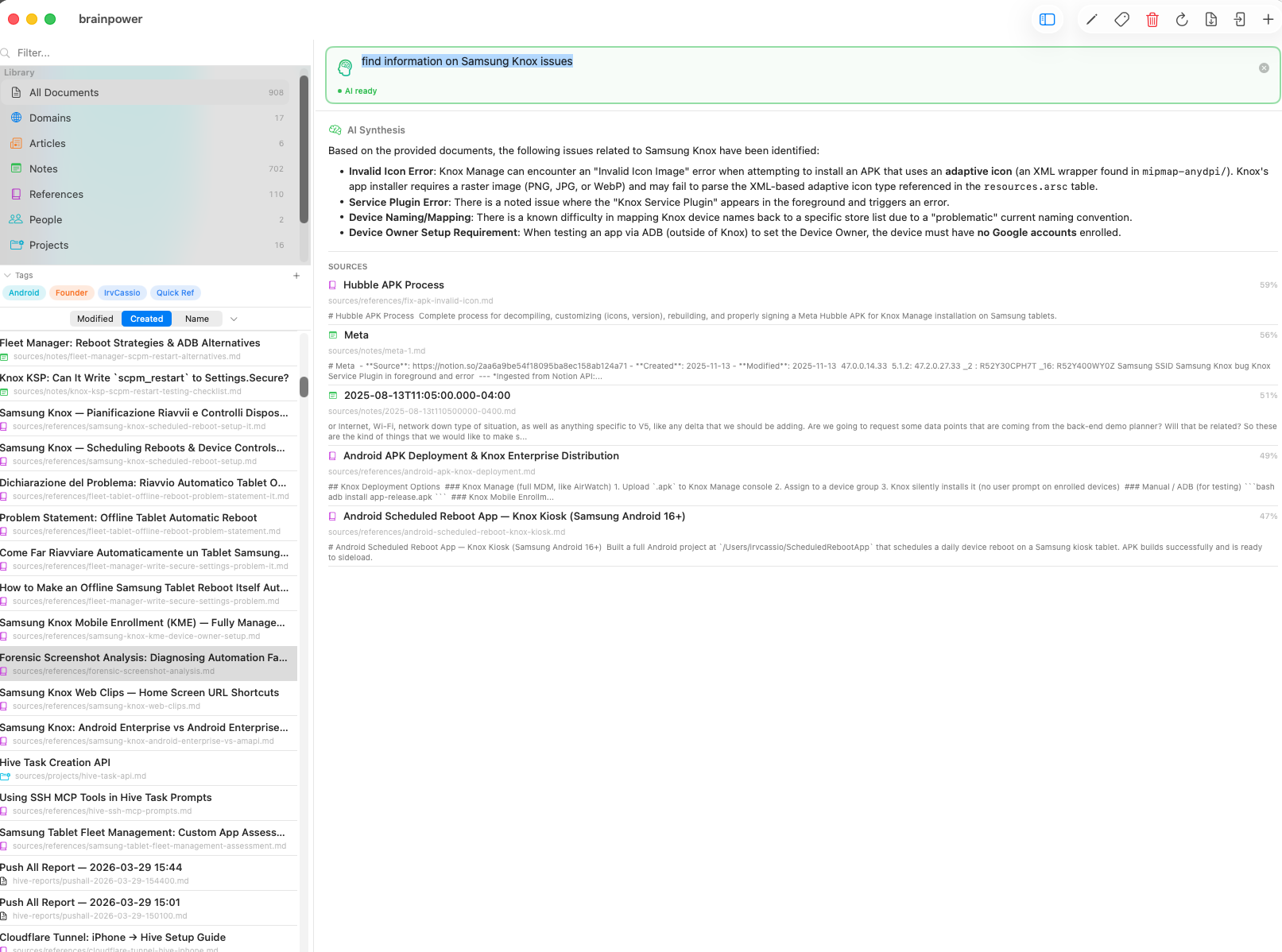Add a new tag with plus
The height and width of the screenshot is (952, 1282).
tap(296, 276)
